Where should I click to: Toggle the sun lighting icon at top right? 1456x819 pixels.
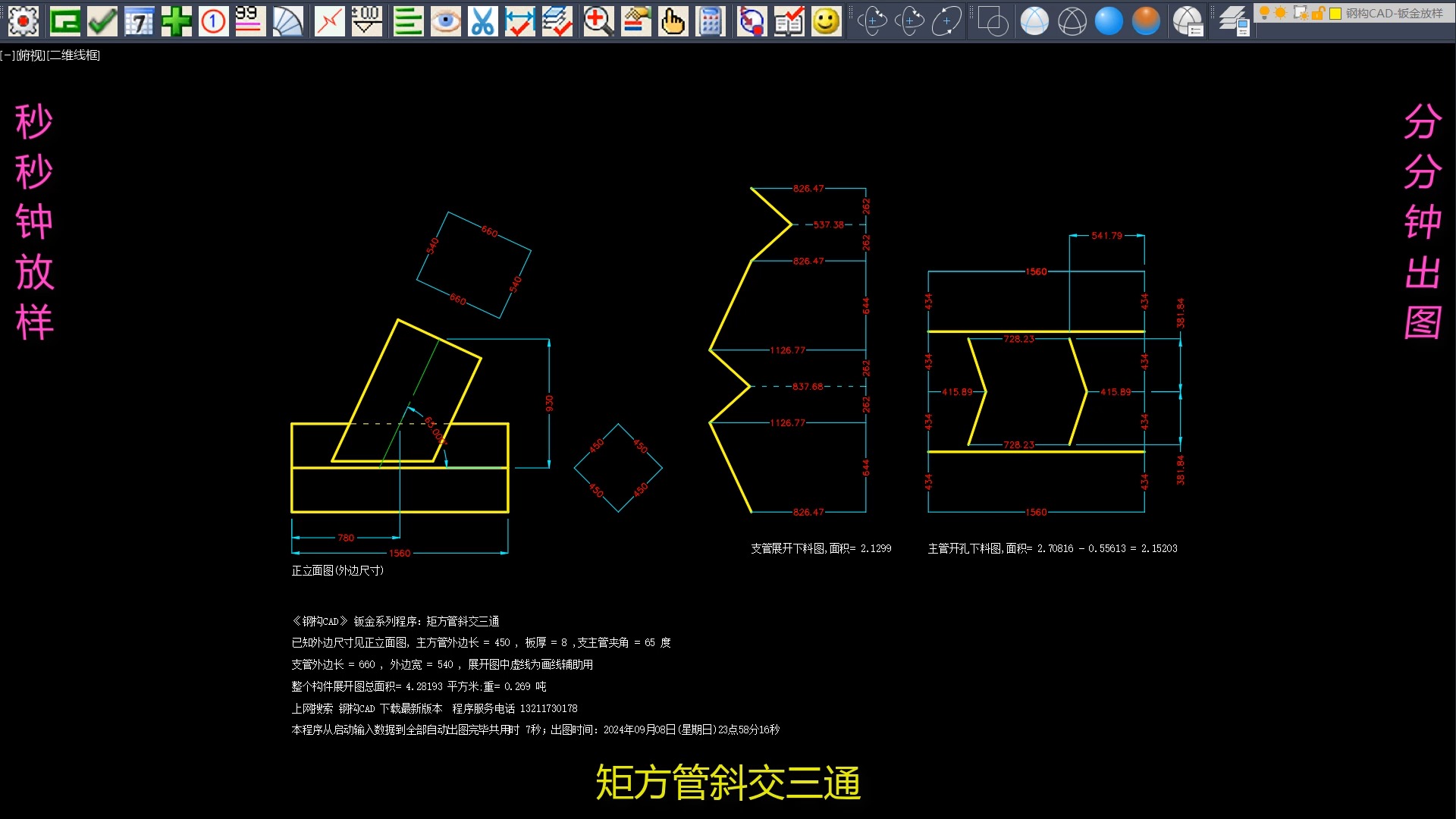click(1279, 13)
